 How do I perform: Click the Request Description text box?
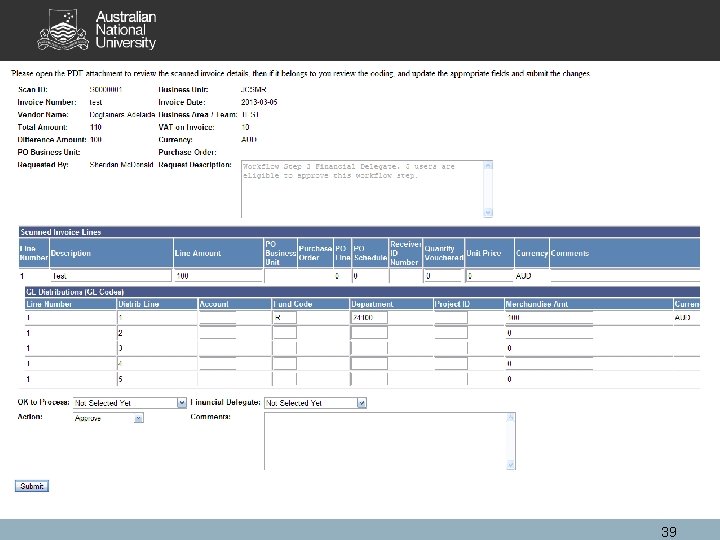click(367, 189)
